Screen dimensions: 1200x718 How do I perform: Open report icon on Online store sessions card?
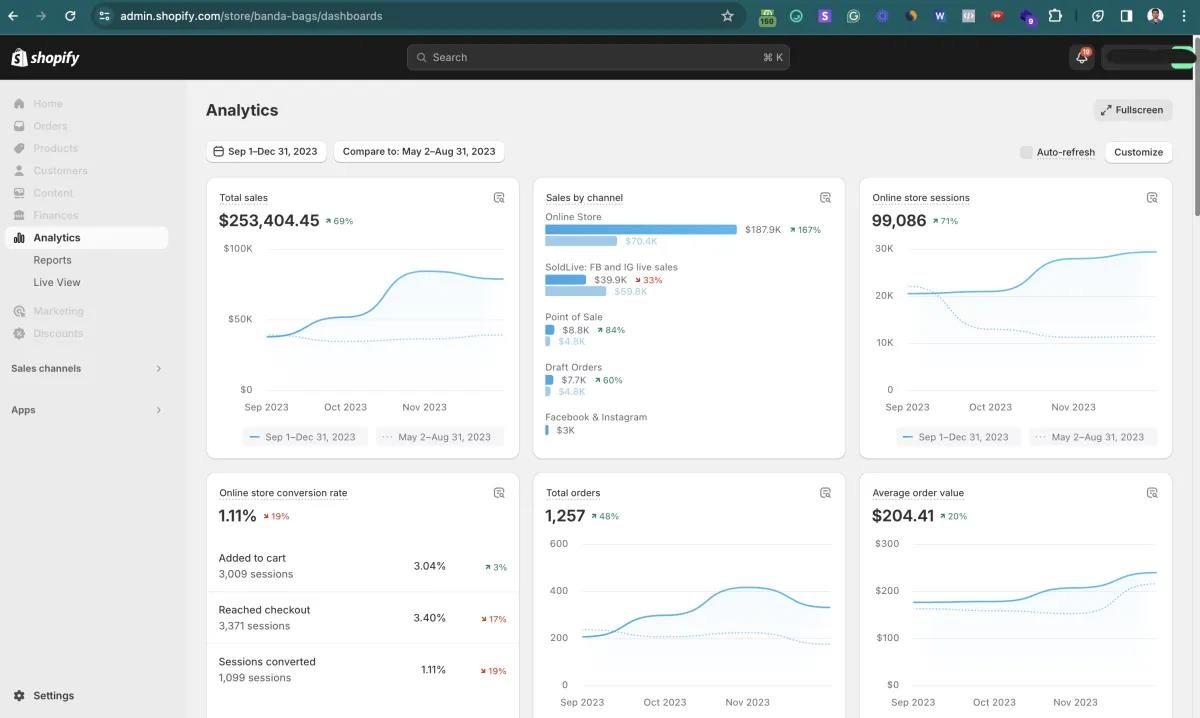tap(1152, 198)
